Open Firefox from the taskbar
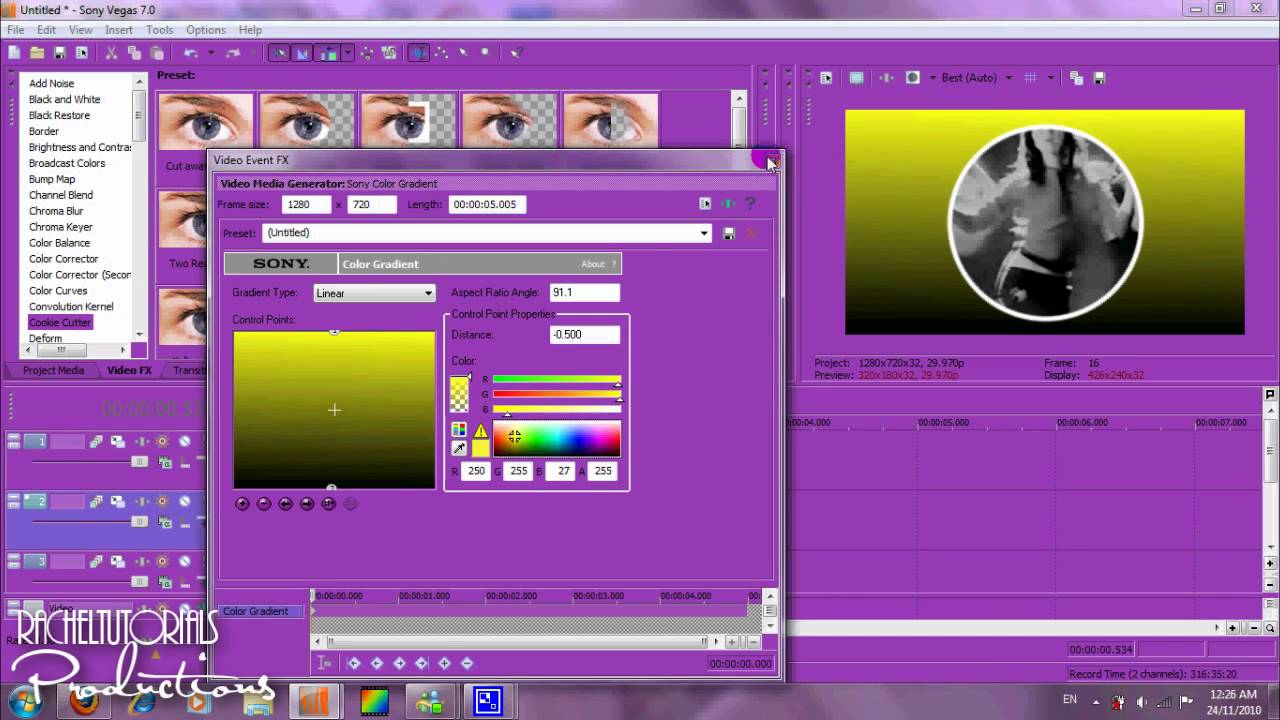Viewport: 1280px width, 720px height. [84, 701]
